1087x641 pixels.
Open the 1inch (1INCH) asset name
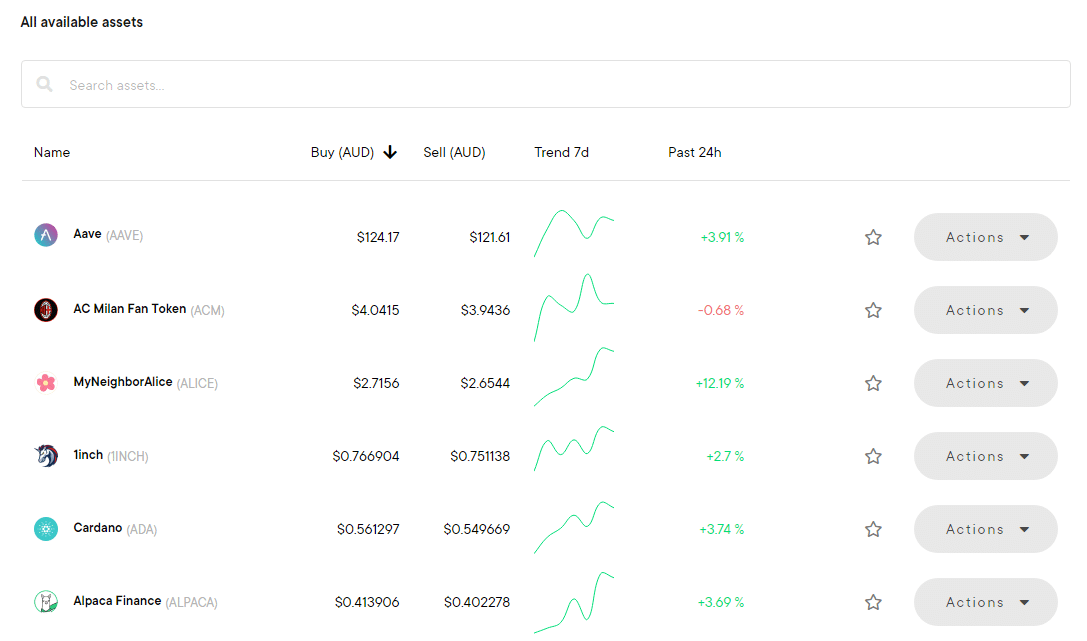pos(111,455)
